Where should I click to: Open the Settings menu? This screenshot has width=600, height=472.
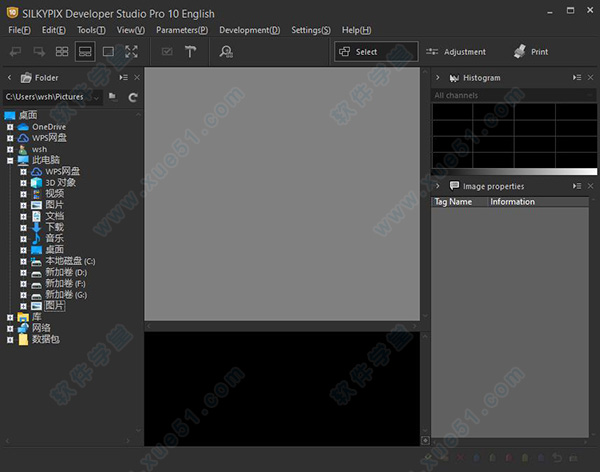point(311,30)
